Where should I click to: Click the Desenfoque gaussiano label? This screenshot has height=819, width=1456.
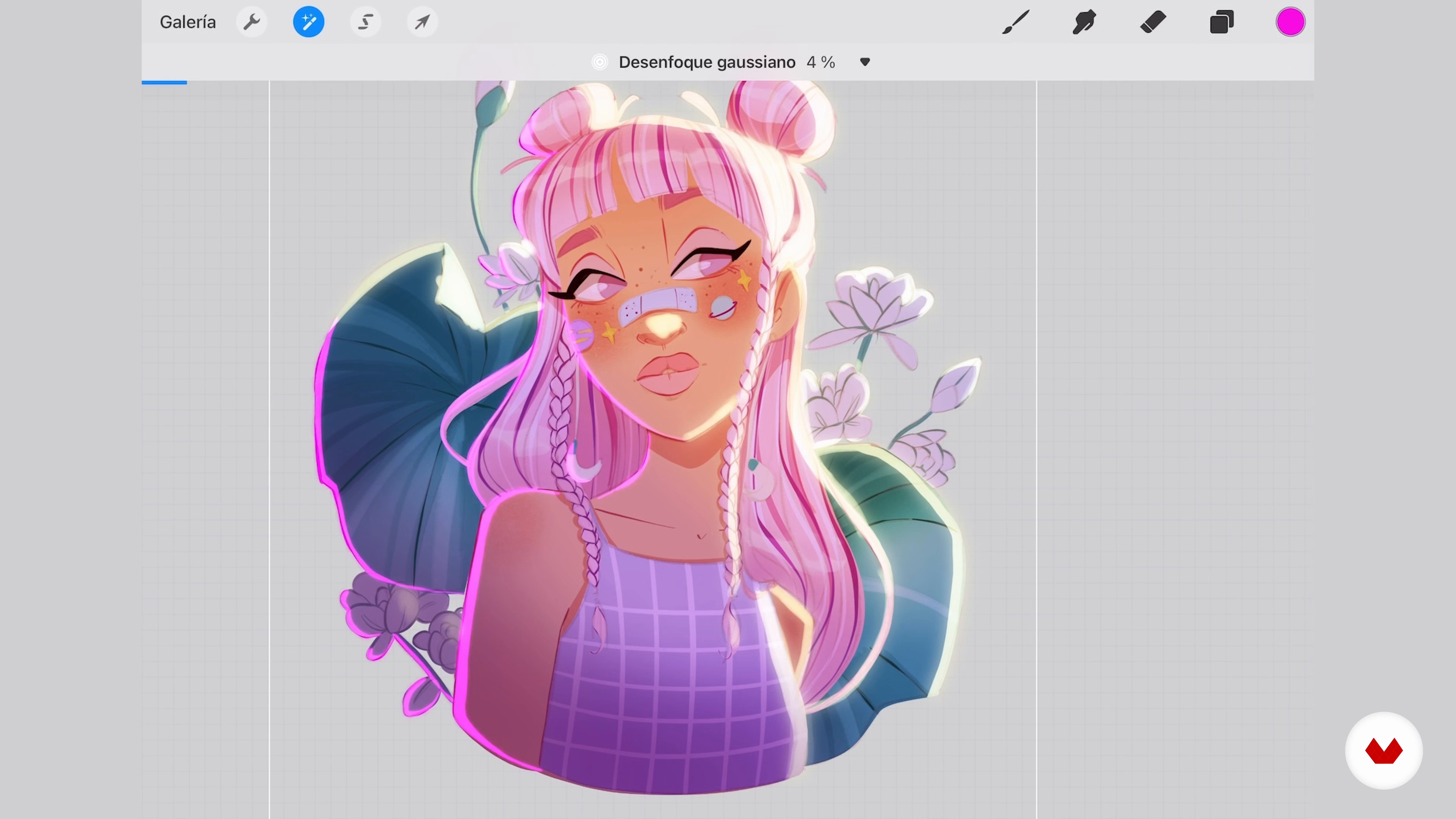coord(707,62)
